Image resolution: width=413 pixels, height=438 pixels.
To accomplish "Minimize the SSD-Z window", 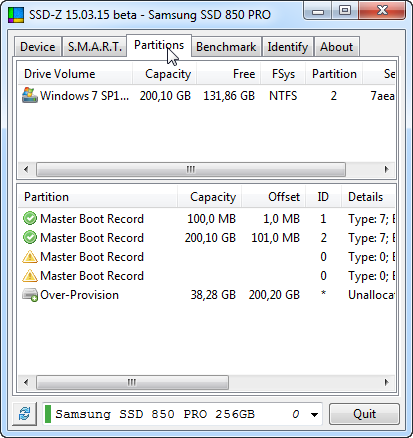I will click(318, 11).
